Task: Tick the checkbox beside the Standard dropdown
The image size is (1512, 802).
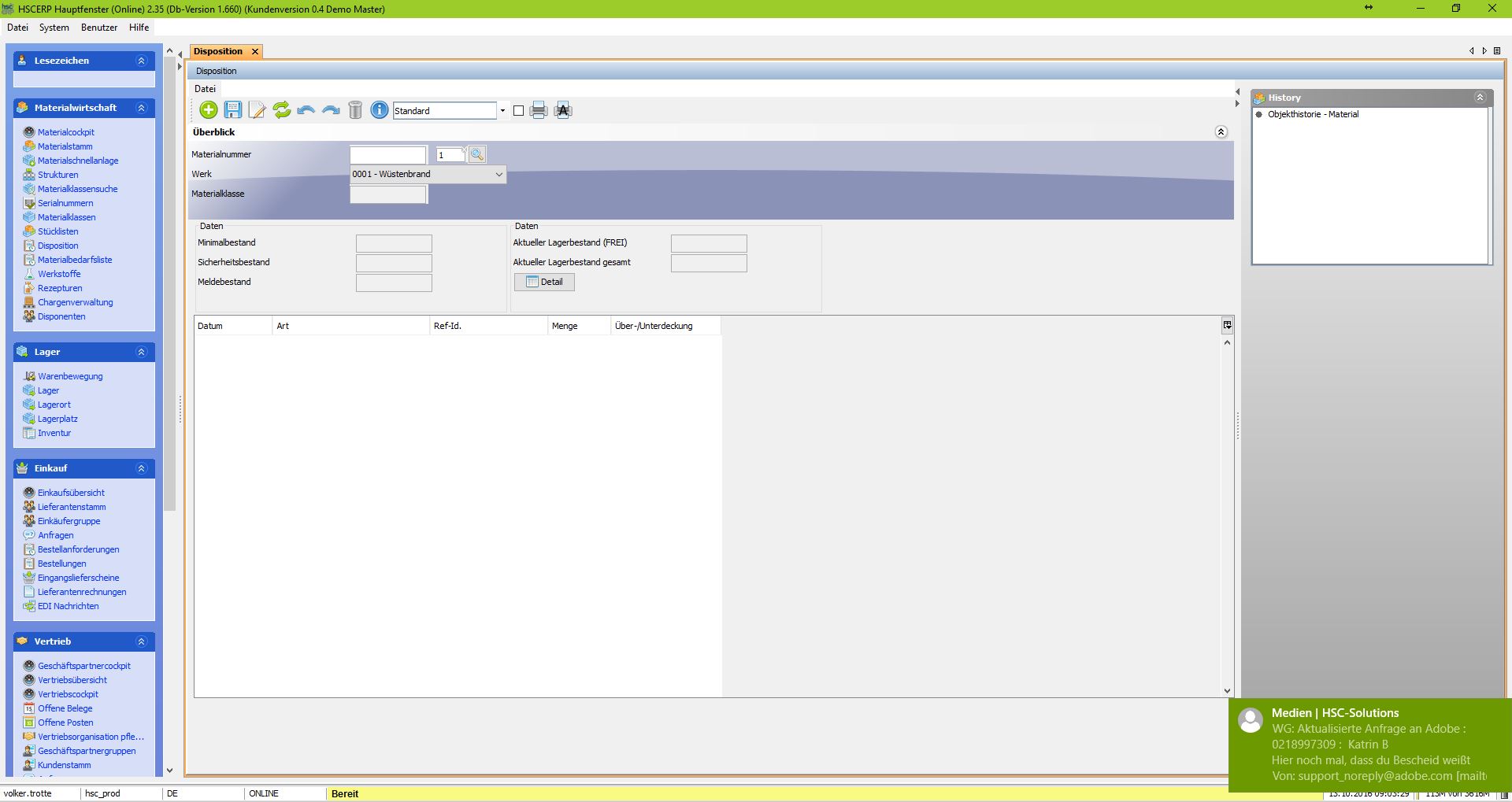Action: tap(518, 111)
